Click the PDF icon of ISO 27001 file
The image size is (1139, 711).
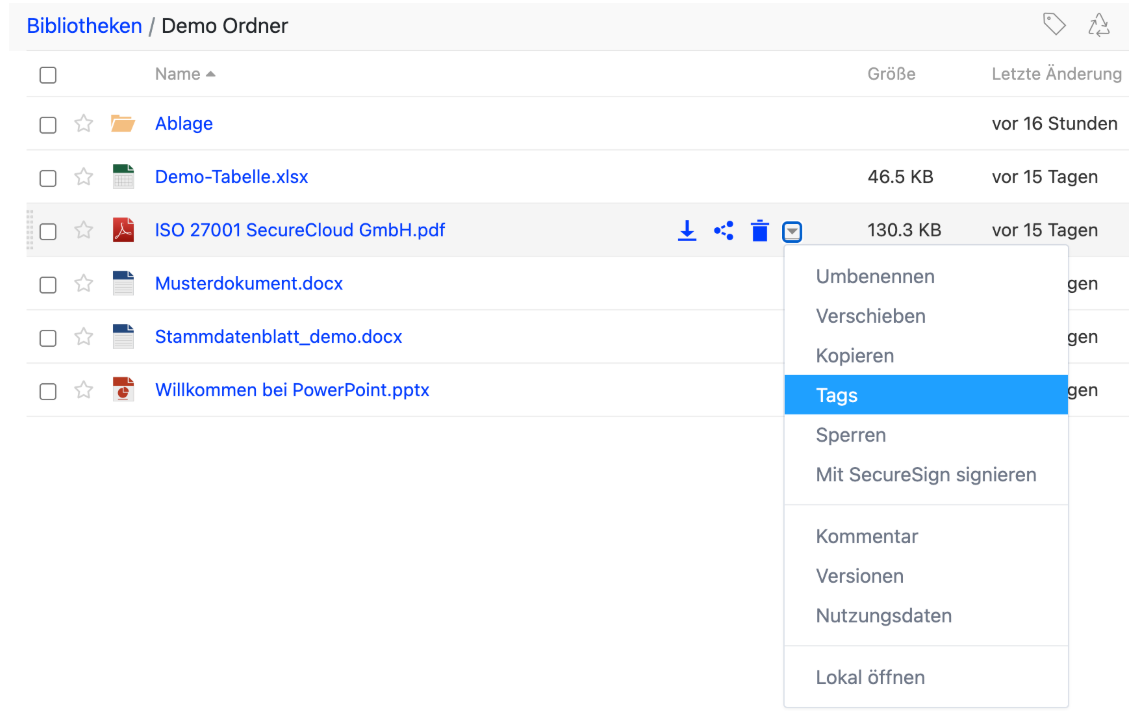click(123, 229)
